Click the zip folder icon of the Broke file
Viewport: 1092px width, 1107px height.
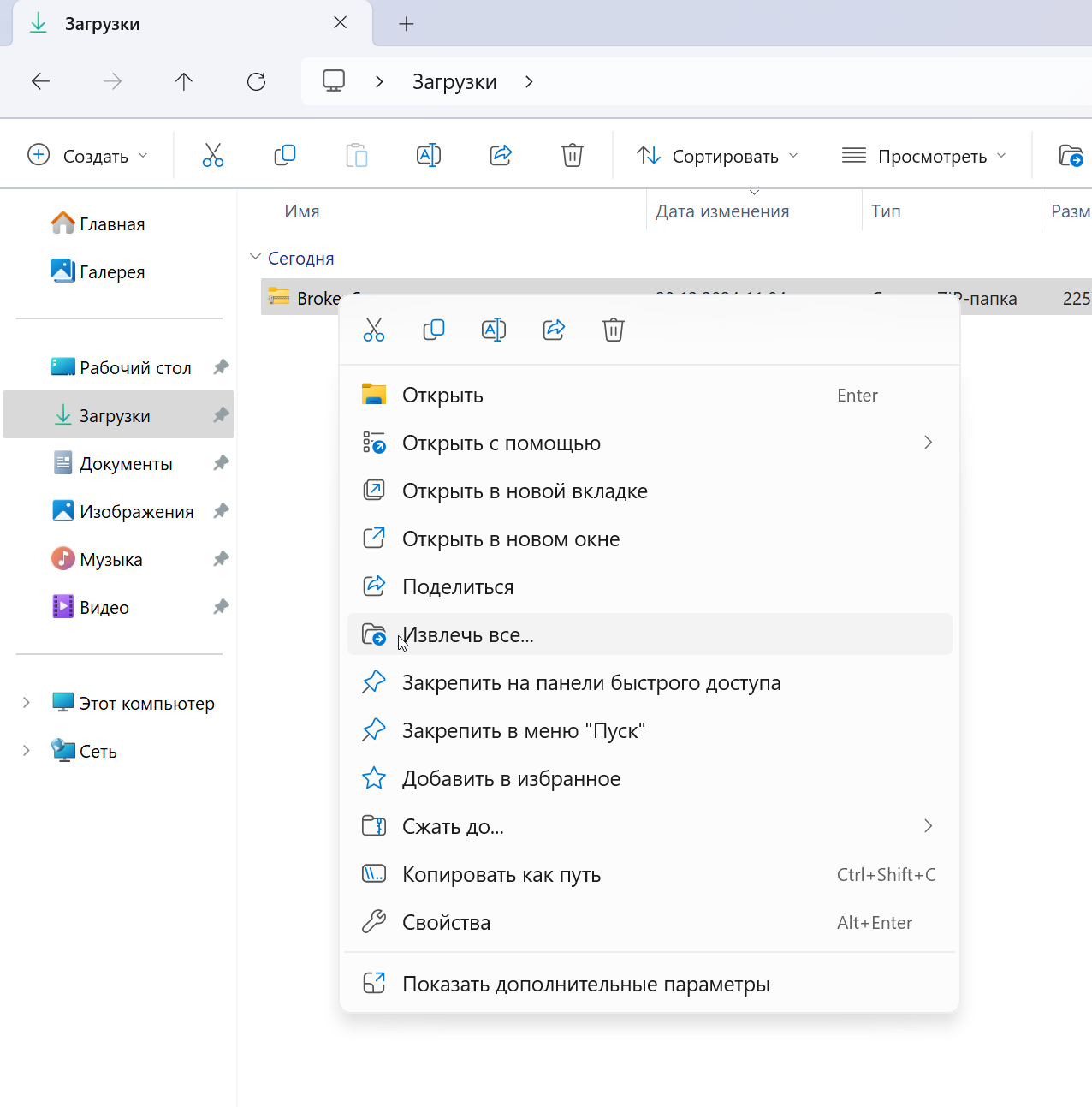(x=279, y=296)
